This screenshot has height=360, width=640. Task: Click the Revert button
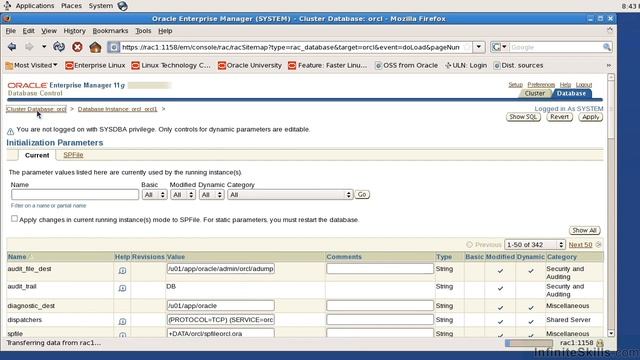(x=559, y=117)
